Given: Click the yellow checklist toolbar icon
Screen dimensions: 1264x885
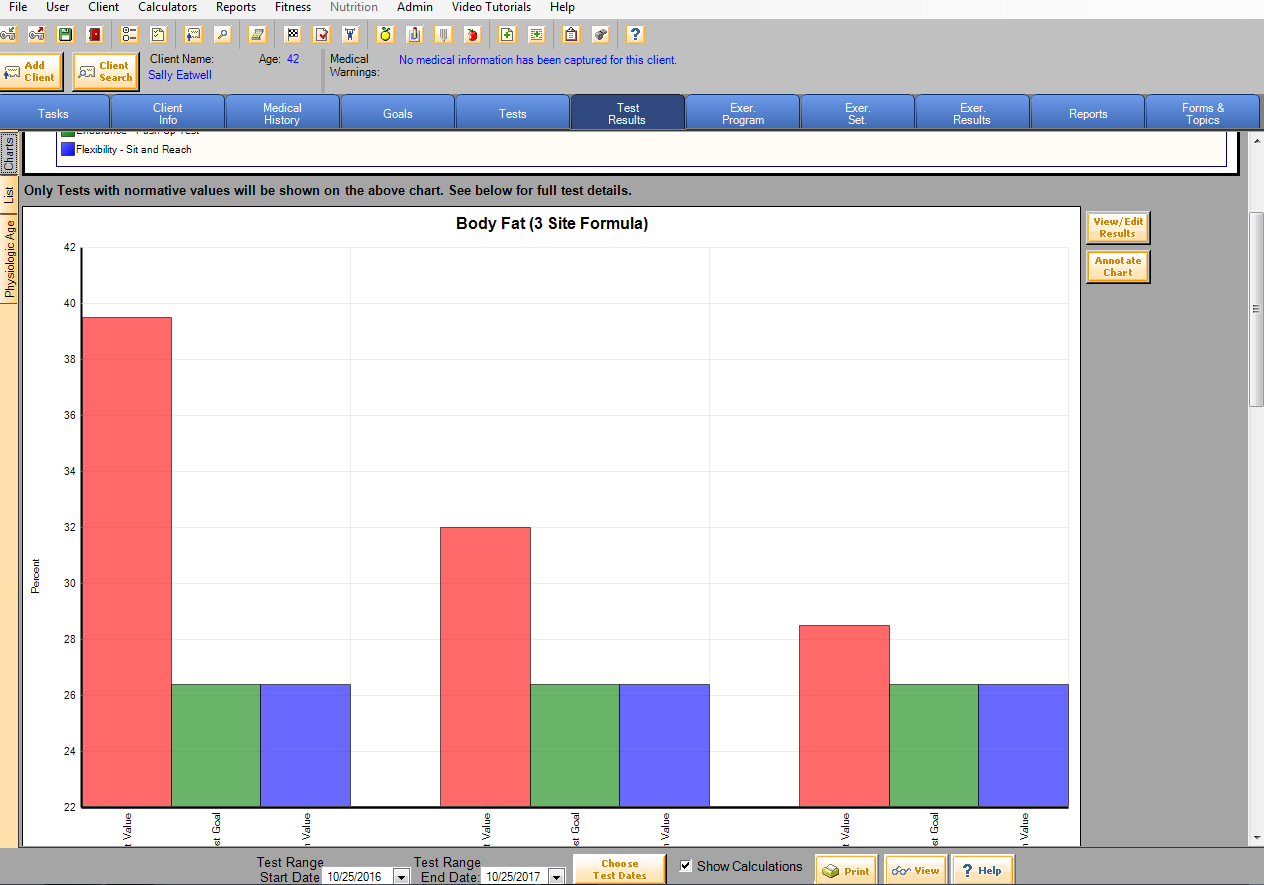Looking at the screenshot, I should coord(158,34).
